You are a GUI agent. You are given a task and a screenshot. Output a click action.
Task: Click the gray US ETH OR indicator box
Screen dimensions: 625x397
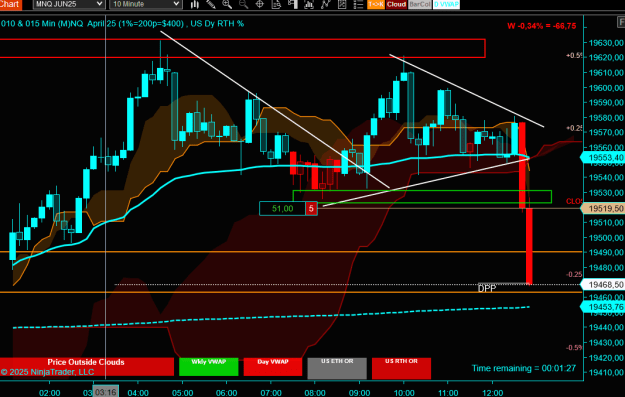(x=337, y=368)
